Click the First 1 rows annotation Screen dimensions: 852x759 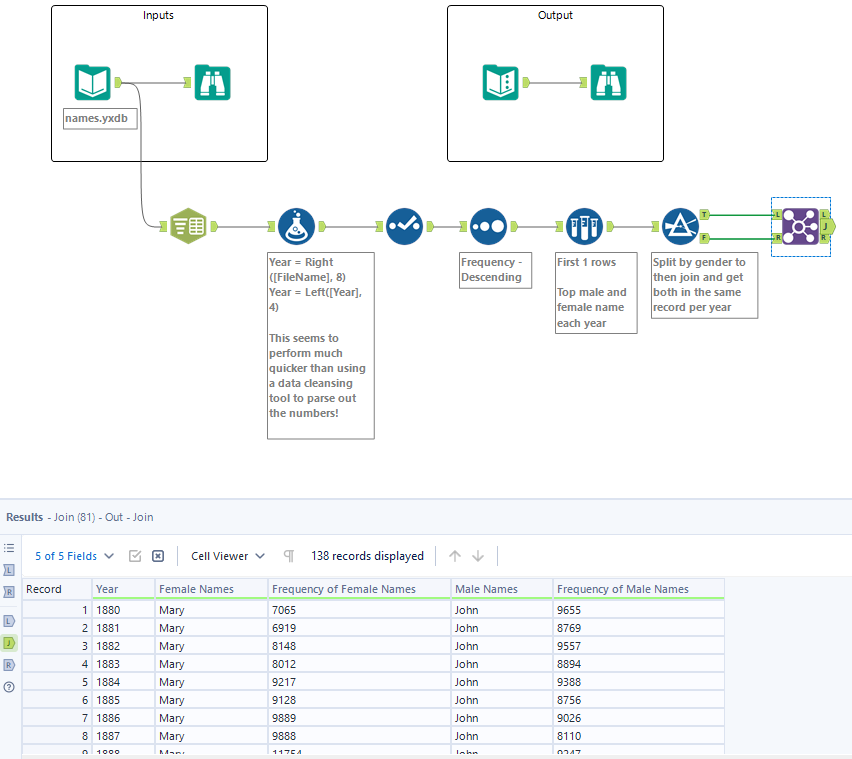[596, 293]
